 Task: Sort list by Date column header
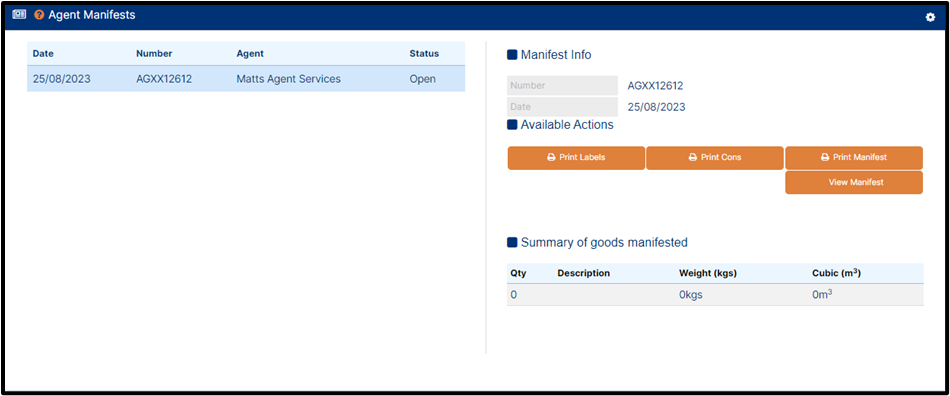43,53
